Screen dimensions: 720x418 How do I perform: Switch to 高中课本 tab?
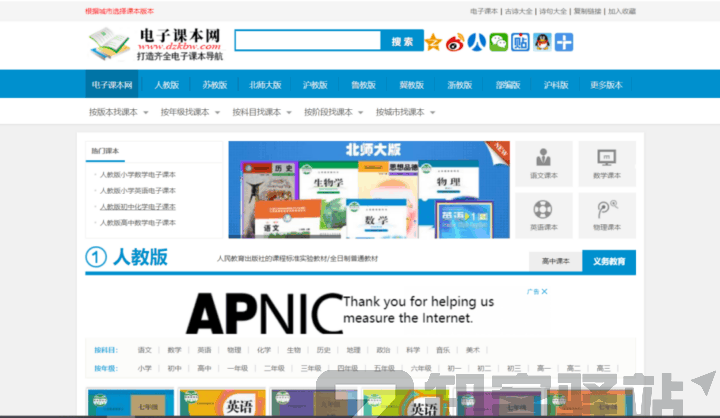(x=555, y=261)
